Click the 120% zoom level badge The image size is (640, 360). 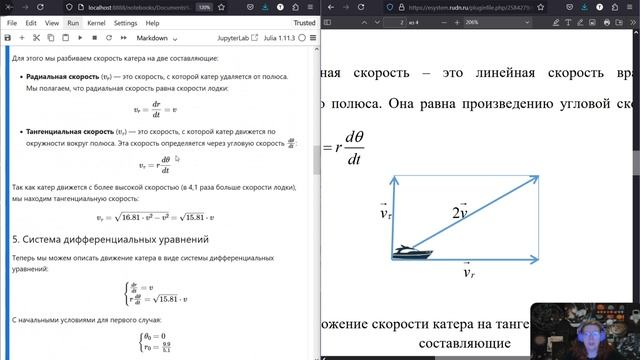[x=204, y=7]
